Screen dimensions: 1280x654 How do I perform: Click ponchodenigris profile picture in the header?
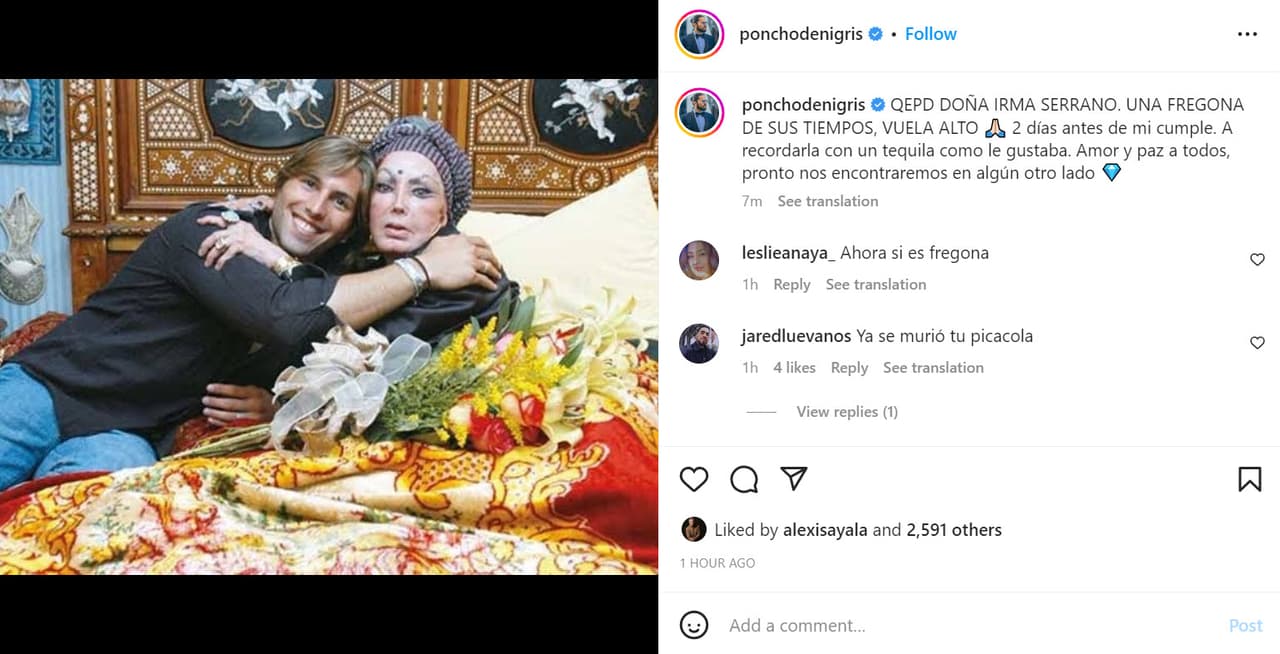[698, 33]
